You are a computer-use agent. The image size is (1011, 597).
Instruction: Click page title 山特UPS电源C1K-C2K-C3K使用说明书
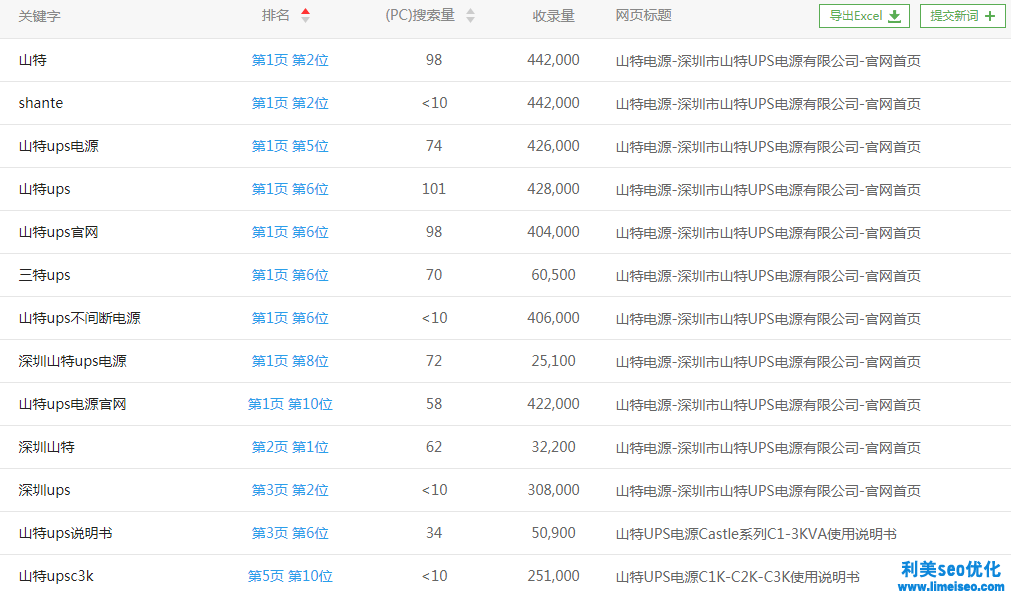738,577
